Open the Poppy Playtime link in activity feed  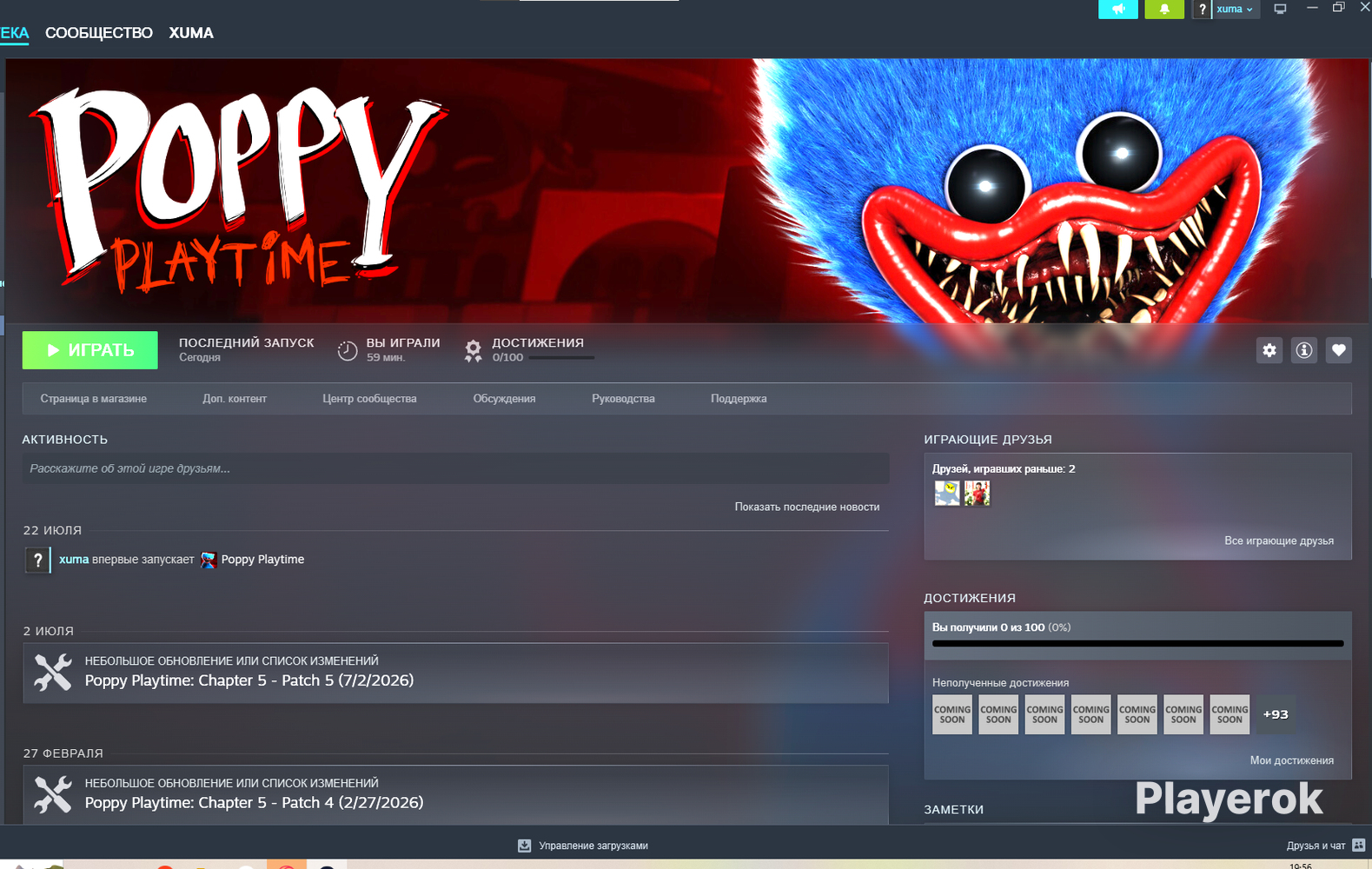(x=262, y=560)
